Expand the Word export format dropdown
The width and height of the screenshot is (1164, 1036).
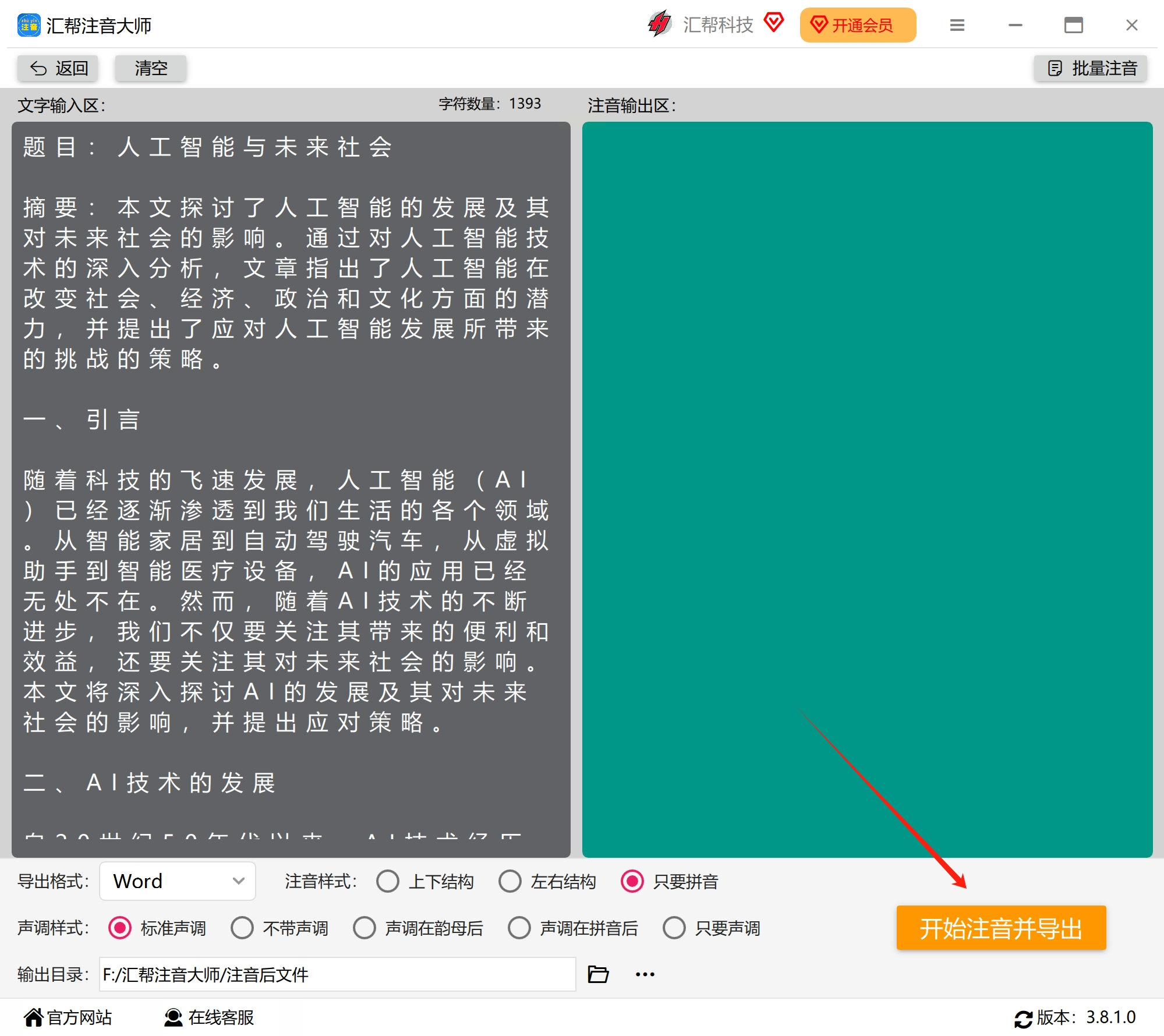(178, 881)
